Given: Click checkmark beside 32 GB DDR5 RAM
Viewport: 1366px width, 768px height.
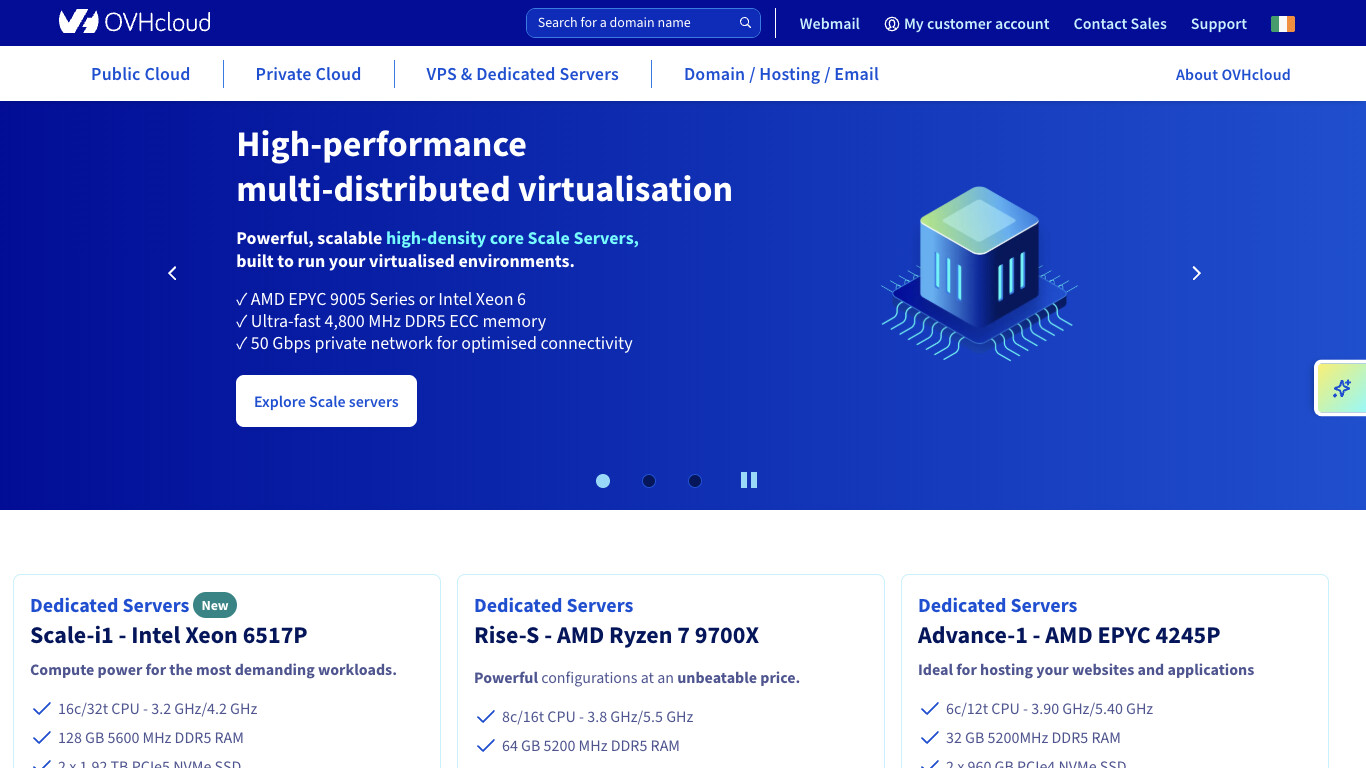Looking at the screenshot, I should (929, 738).
